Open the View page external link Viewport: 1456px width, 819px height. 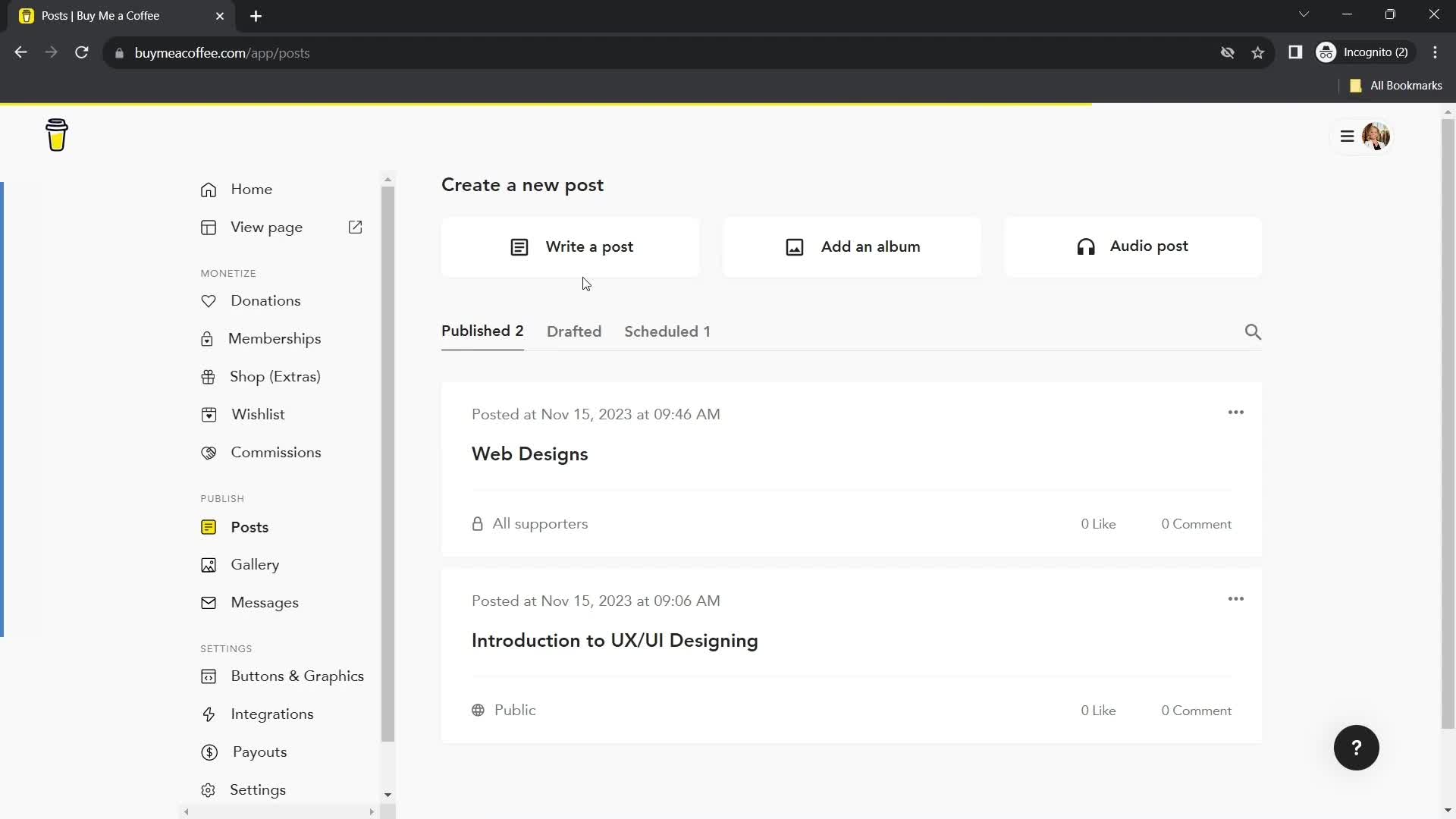356,227
